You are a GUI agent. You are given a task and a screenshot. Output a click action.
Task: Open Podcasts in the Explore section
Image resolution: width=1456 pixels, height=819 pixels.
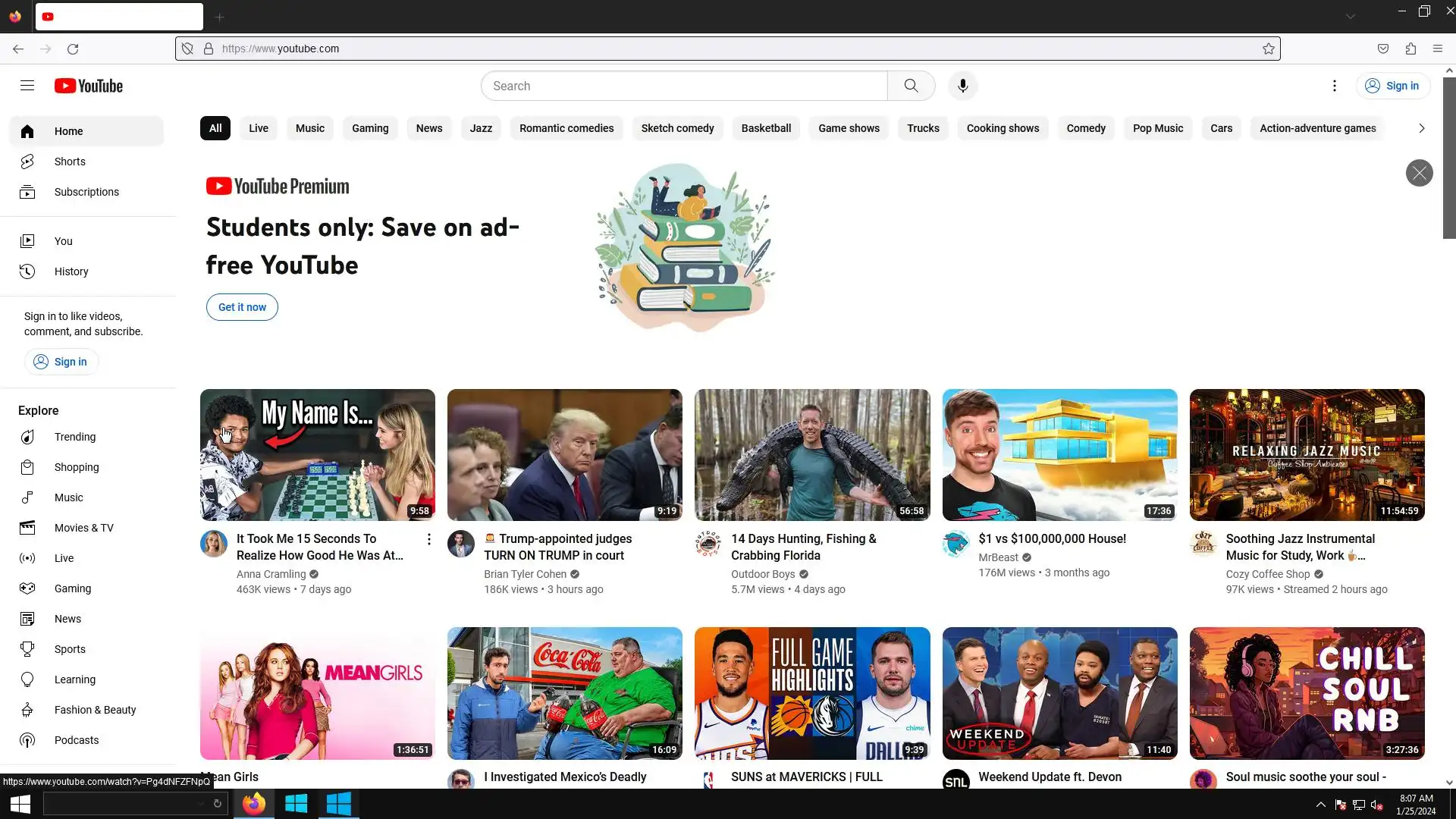(x=77, y=740)
